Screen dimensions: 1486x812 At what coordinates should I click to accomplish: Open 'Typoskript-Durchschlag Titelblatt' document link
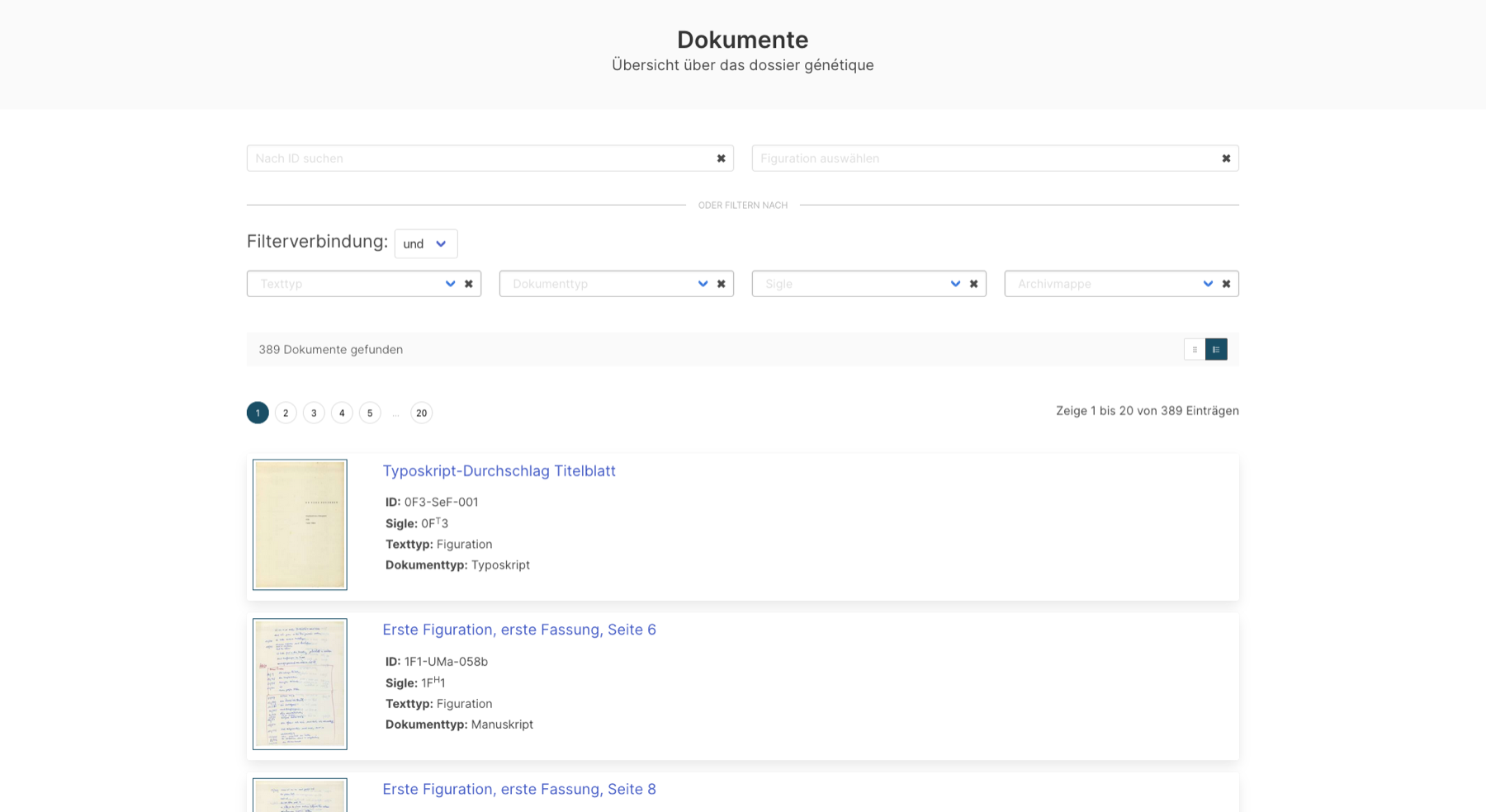pyautogui.click(x=499, y=471)
